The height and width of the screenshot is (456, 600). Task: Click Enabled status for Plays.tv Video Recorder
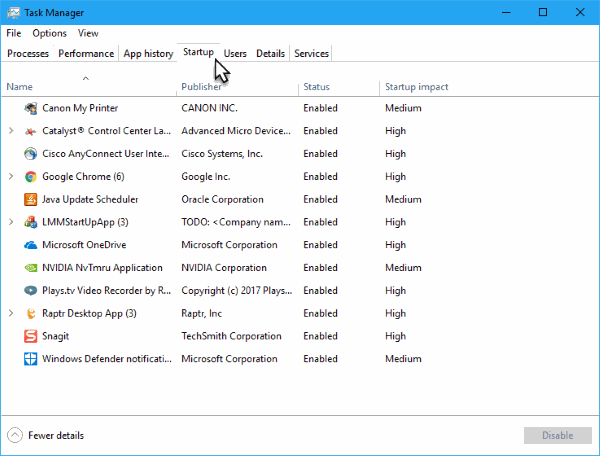(320, 291)
